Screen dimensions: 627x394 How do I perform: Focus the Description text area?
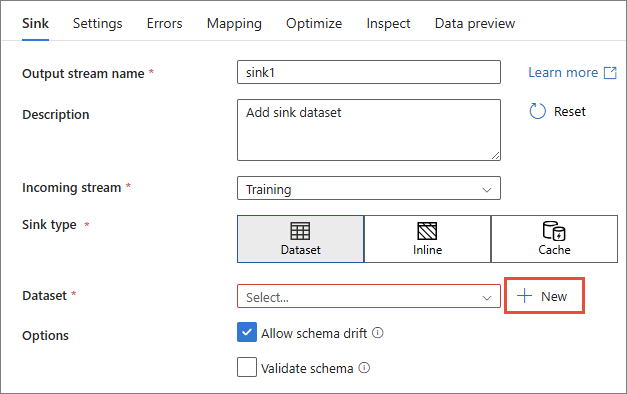[x=369, y=130]
